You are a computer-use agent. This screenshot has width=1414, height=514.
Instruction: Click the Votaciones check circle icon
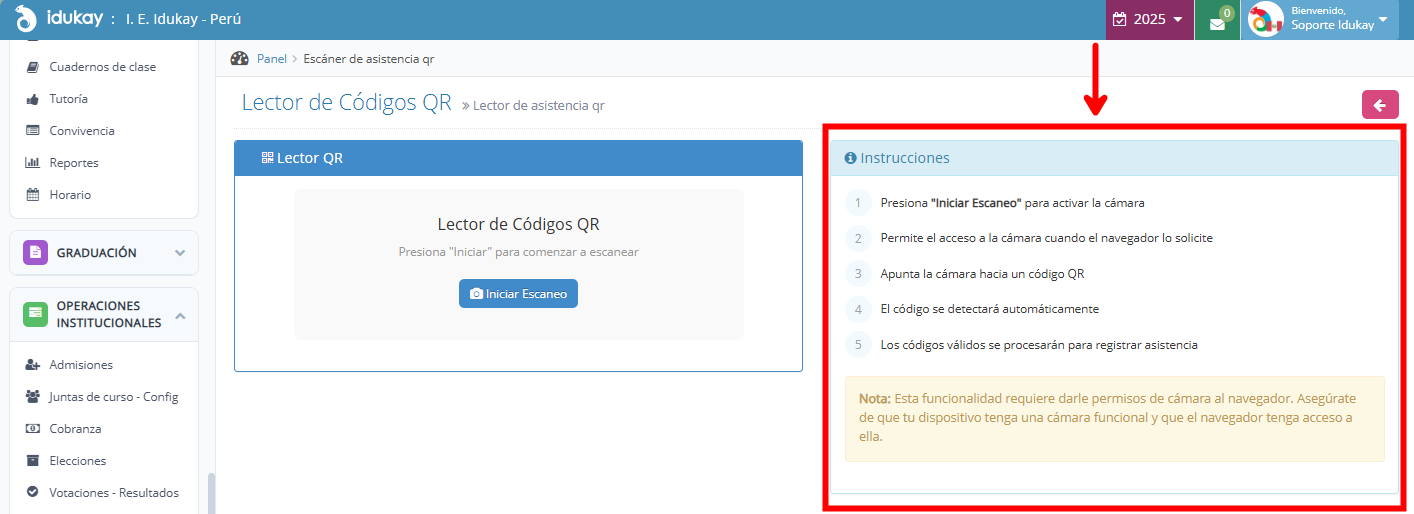pos(32,493)
